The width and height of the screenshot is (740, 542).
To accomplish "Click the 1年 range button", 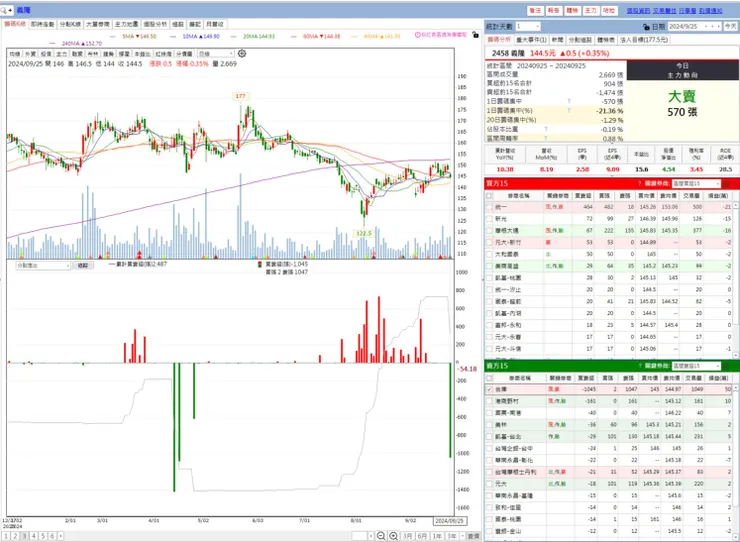I will point(437,536).
